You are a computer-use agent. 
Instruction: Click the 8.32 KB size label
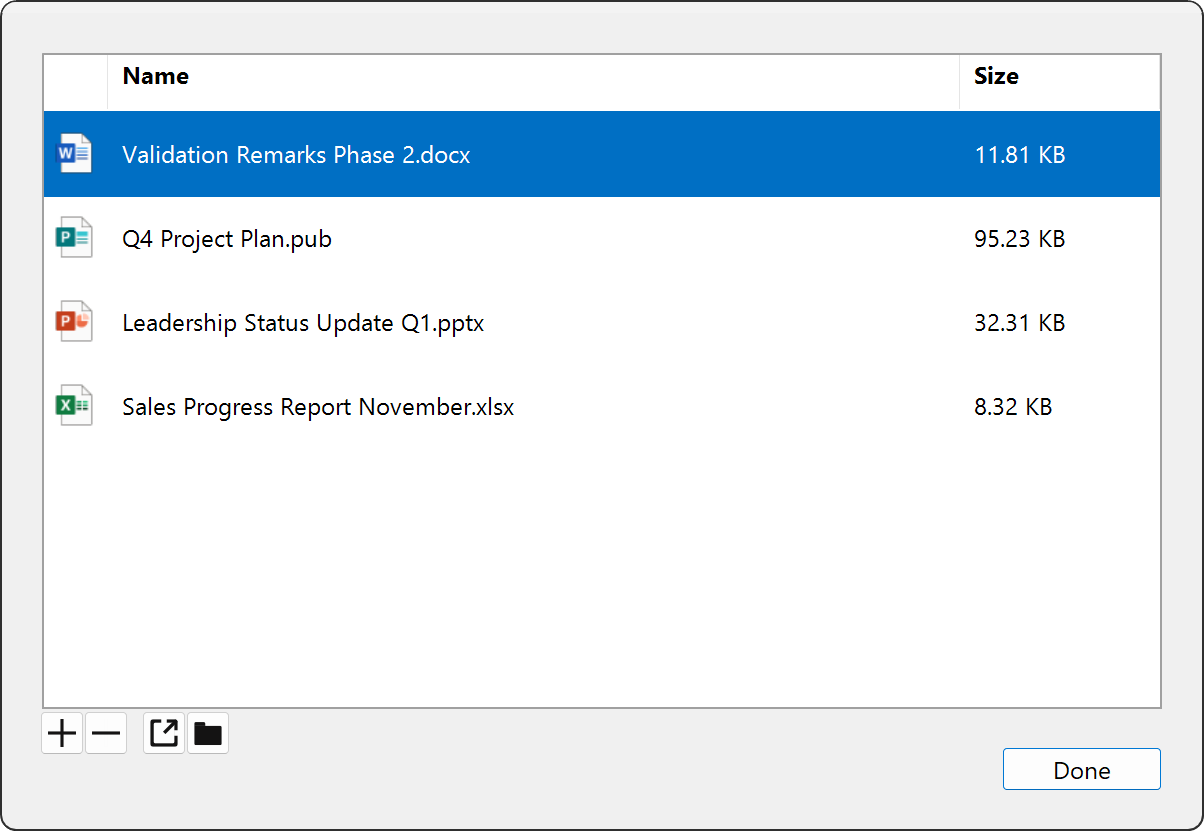[1013, 406]
